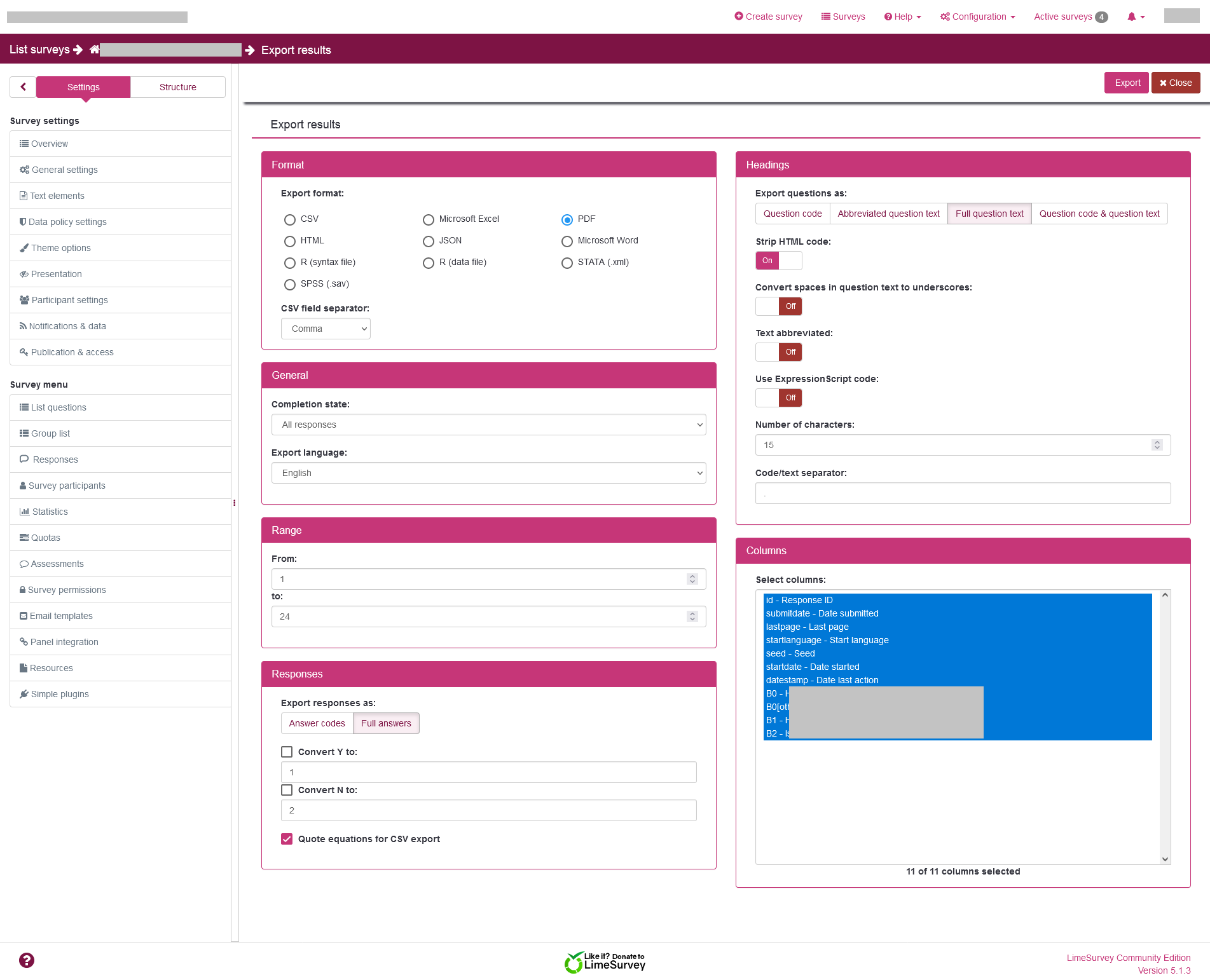
Task: Select Answer codes response option
Action: 317,723
